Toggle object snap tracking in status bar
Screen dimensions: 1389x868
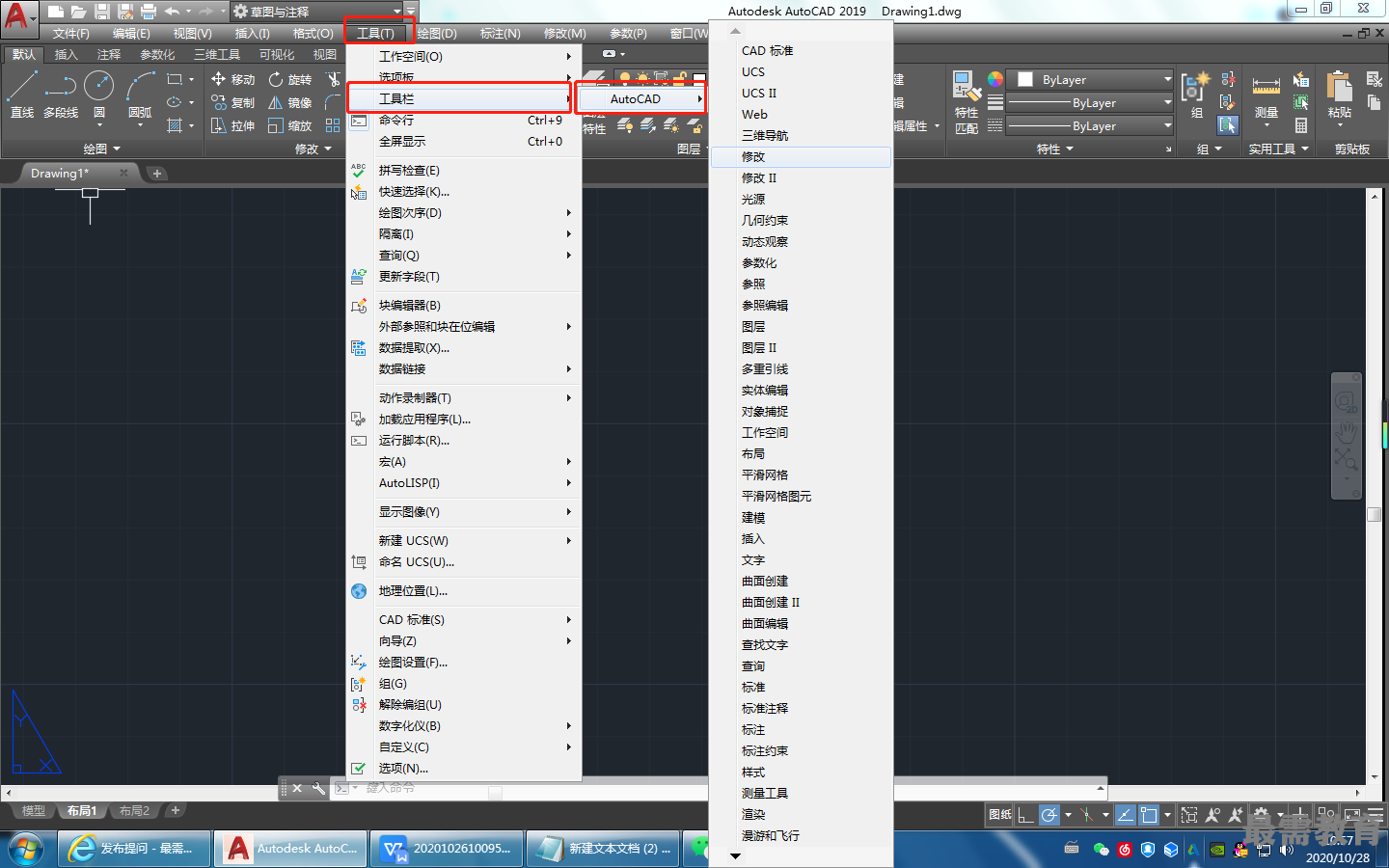click(1125, 815)
